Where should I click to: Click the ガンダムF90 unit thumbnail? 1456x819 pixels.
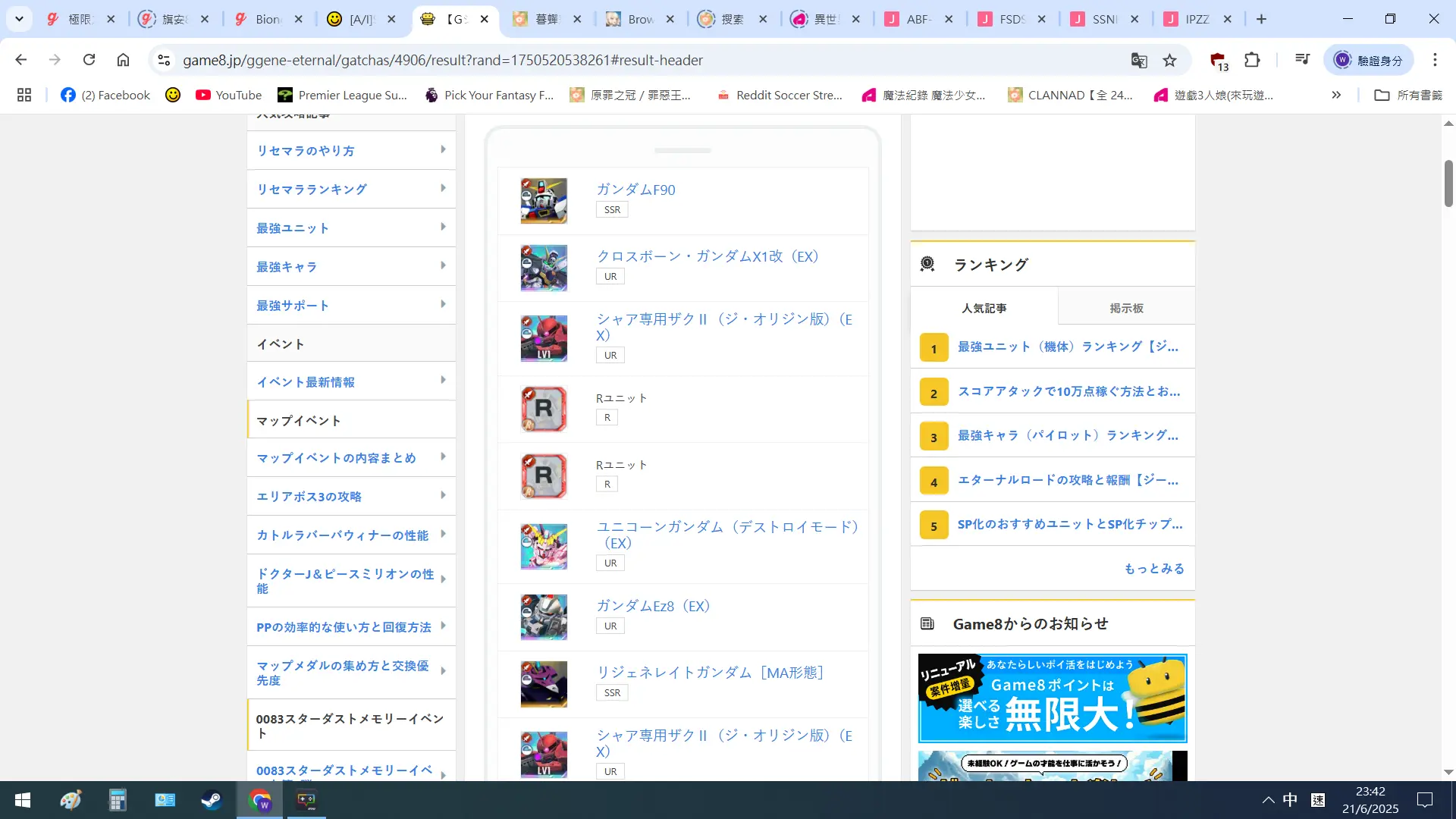click(x=544, y=201)
